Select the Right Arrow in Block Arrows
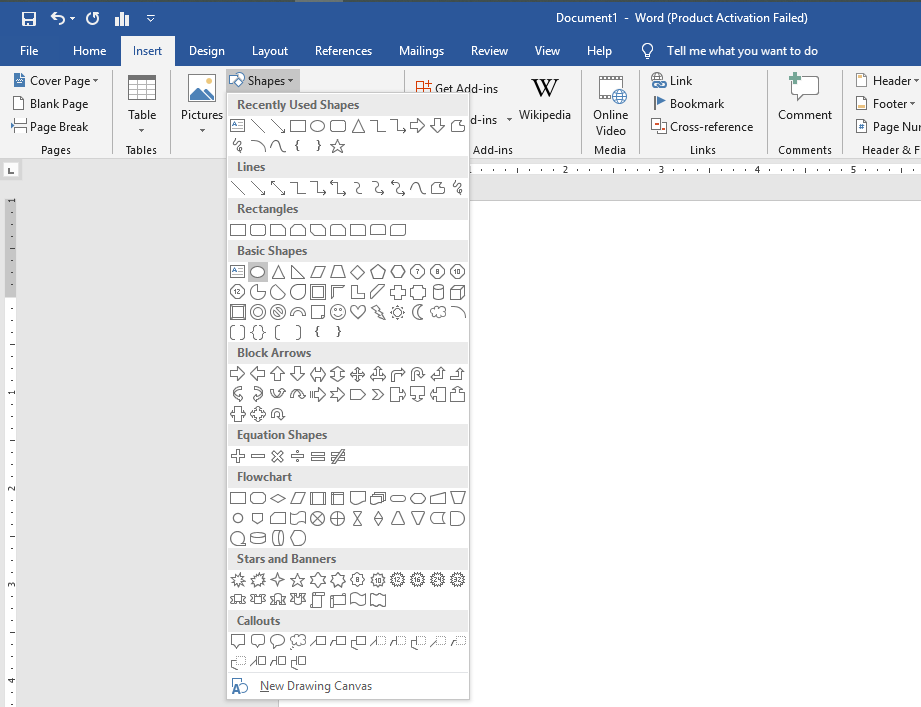 (x=237, y=374)
